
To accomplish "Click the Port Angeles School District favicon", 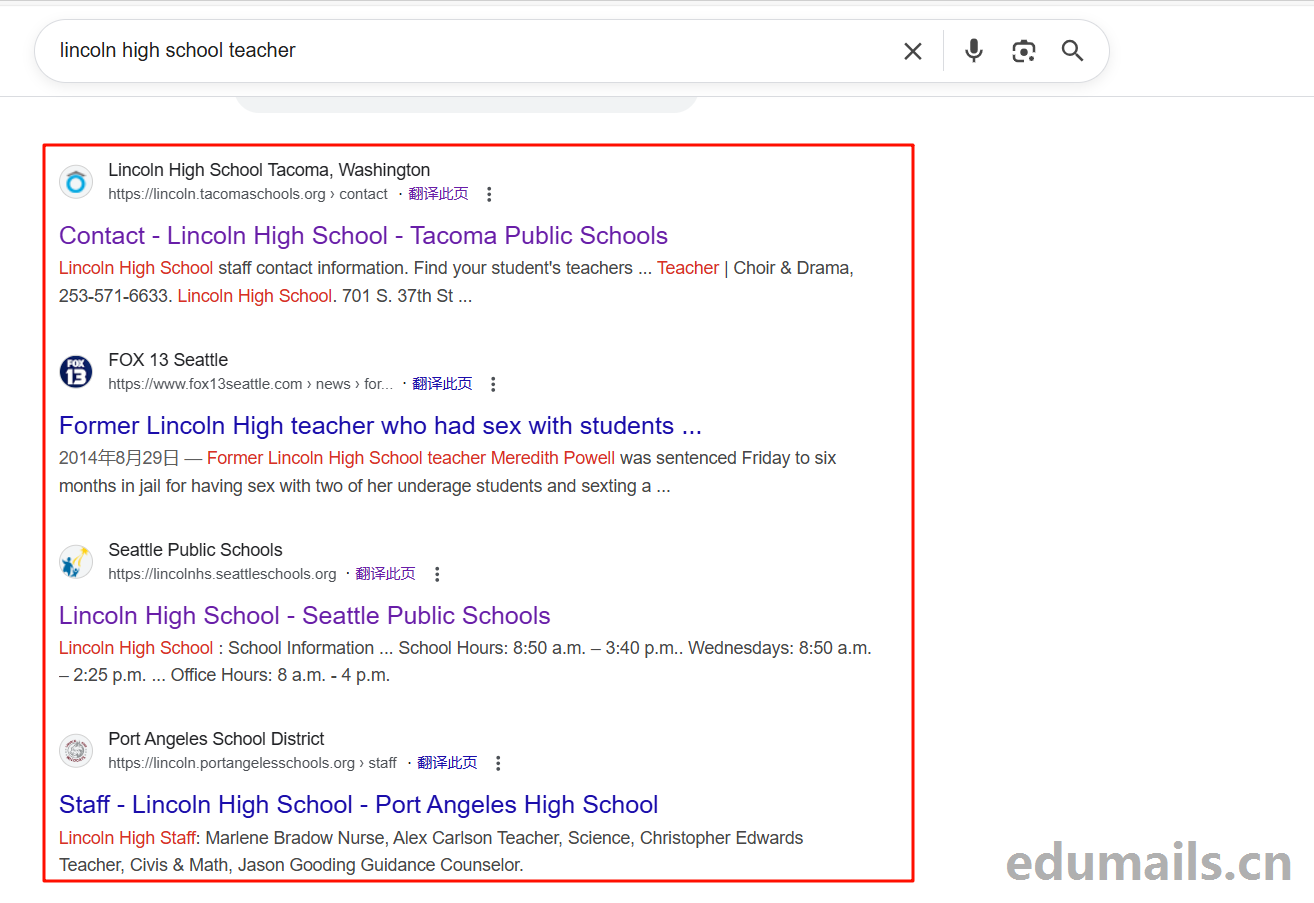I will [76, 751].
